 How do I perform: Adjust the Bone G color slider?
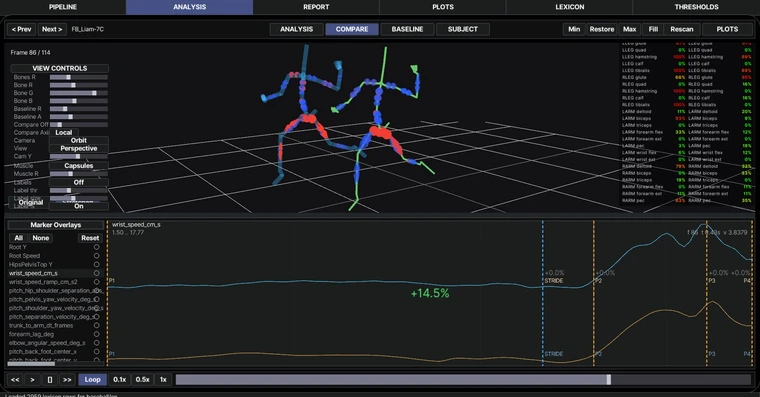[79, 93]
